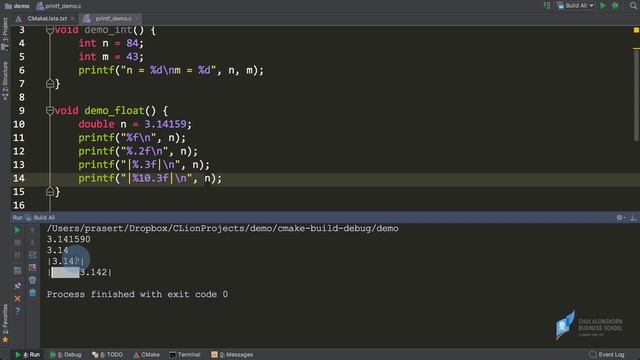Click the stop process square in Run panel
The image size is (640, 360).
(17, 243)
